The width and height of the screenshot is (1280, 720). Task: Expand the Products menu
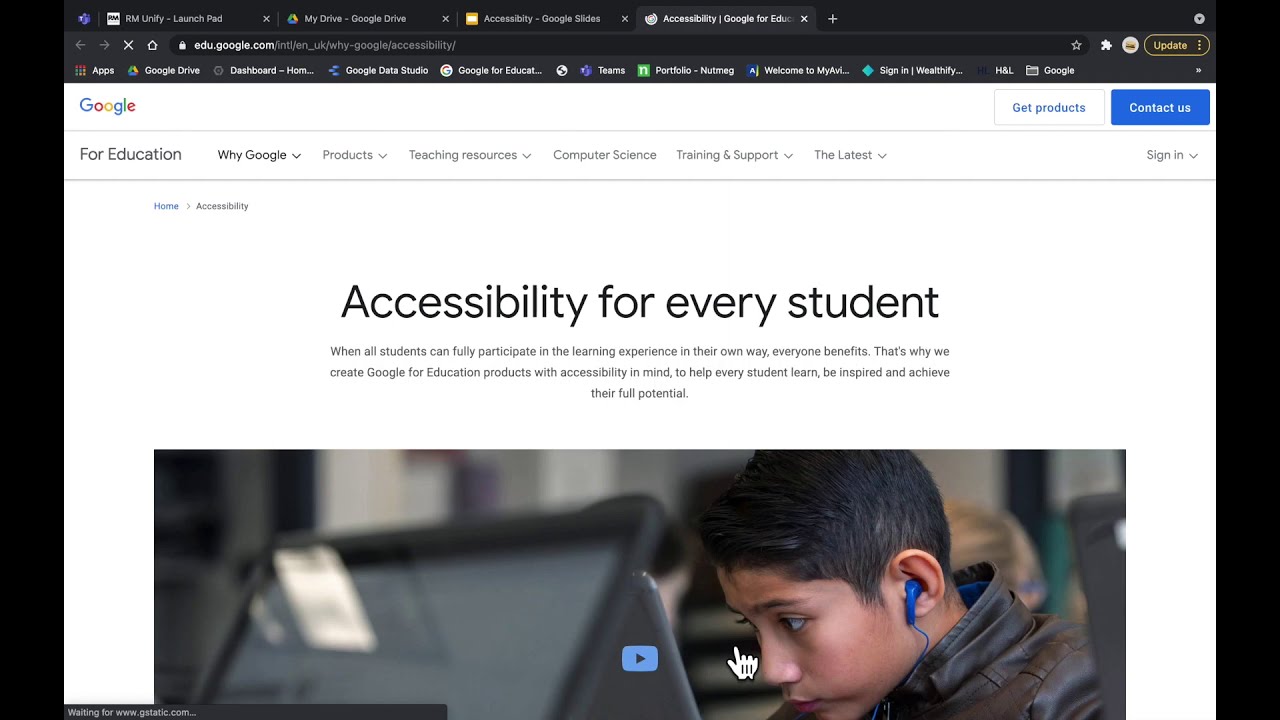pos(355,155)
